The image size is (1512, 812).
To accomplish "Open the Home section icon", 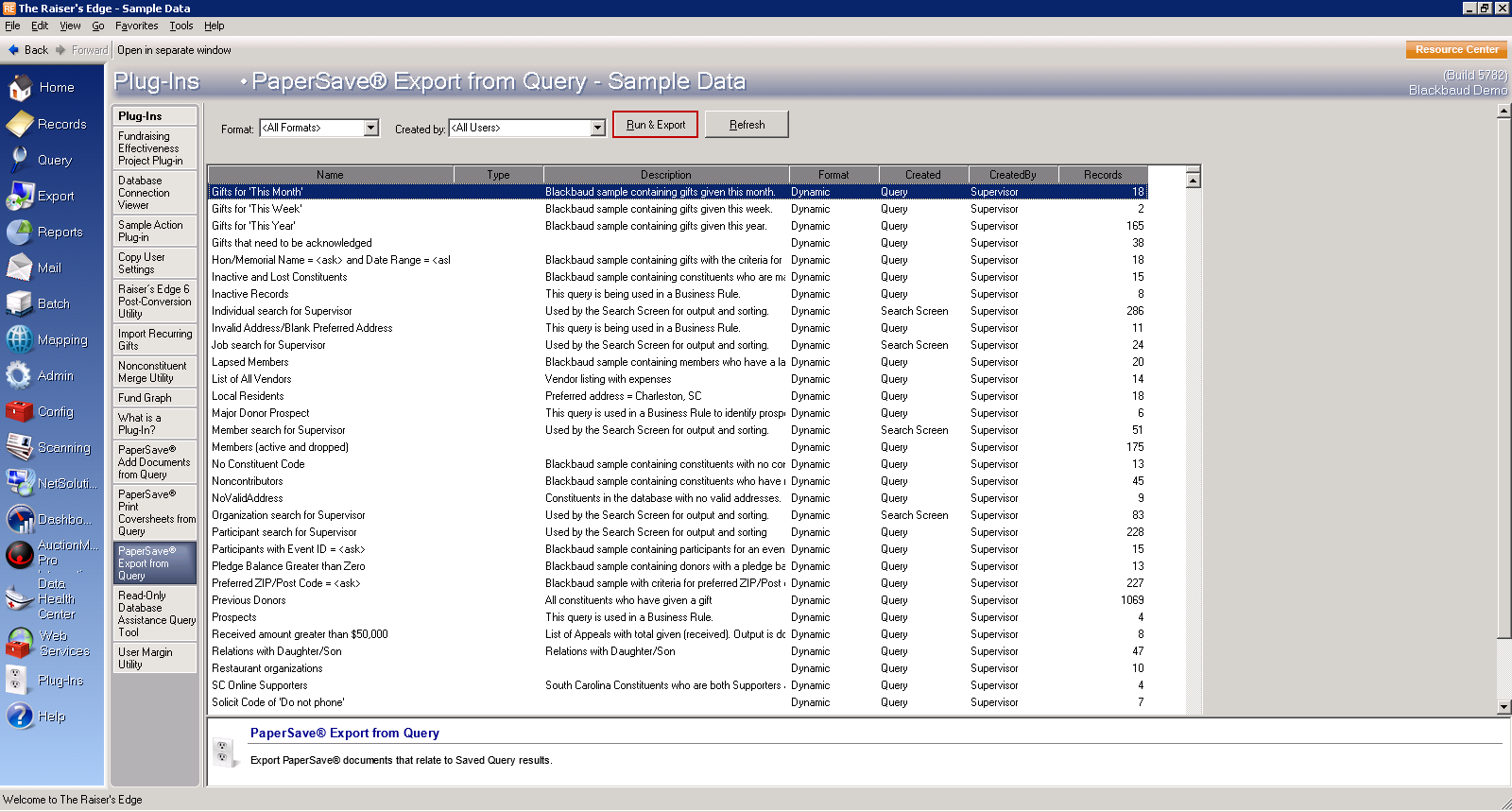I will (20, 88).
